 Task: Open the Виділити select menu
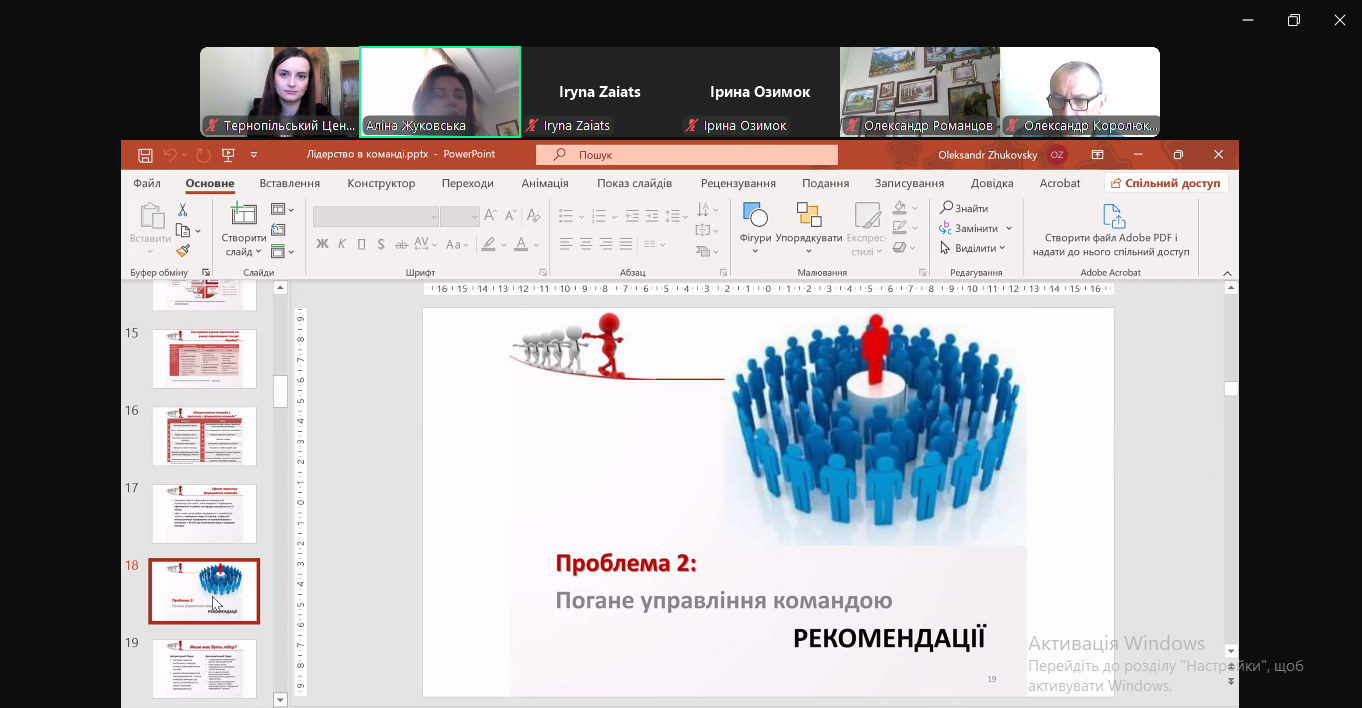973,248
